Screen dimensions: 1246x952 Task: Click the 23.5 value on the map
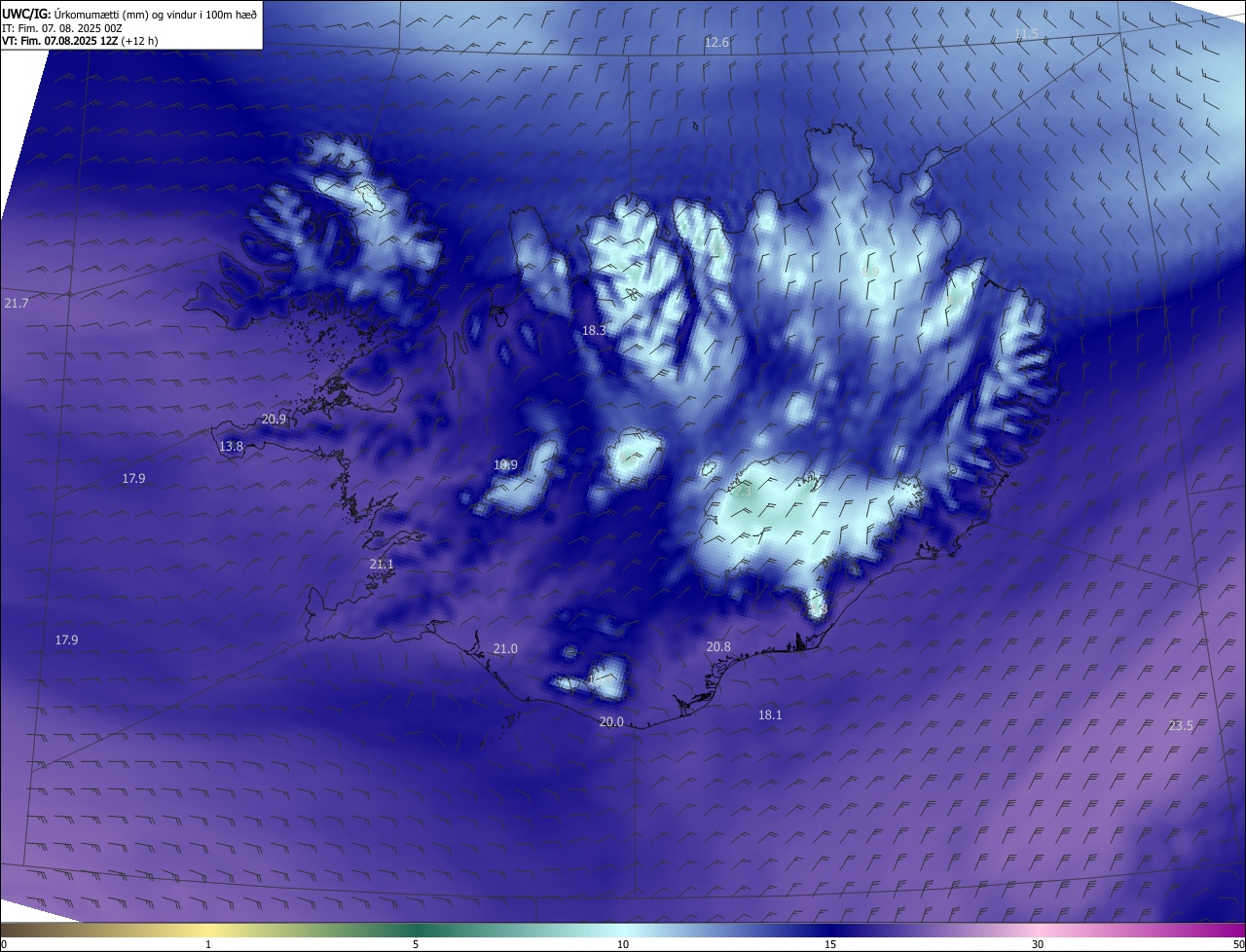(1180, 726)
